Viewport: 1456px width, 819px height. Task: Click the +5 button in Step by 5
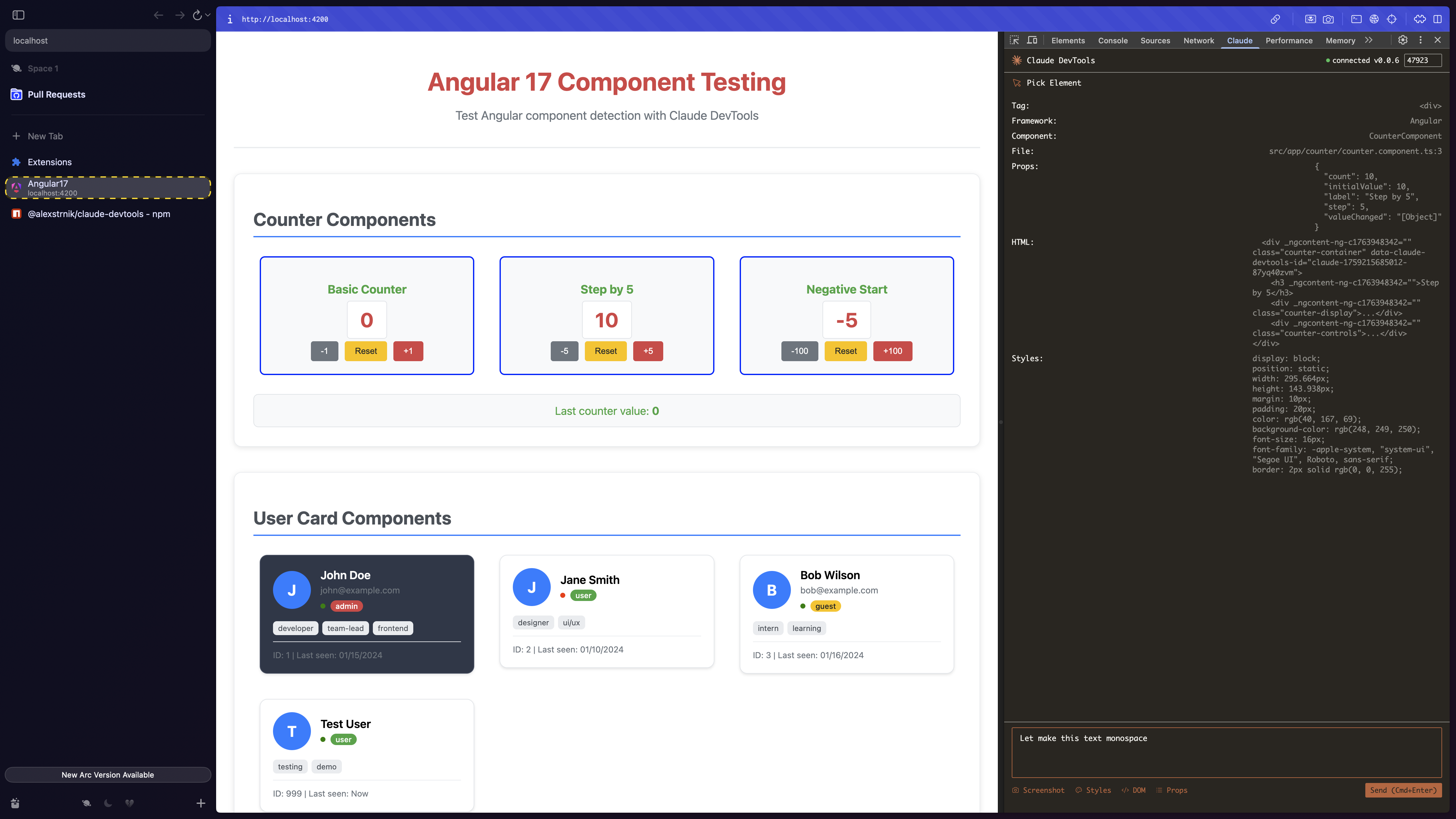click(x=648, y=351)
